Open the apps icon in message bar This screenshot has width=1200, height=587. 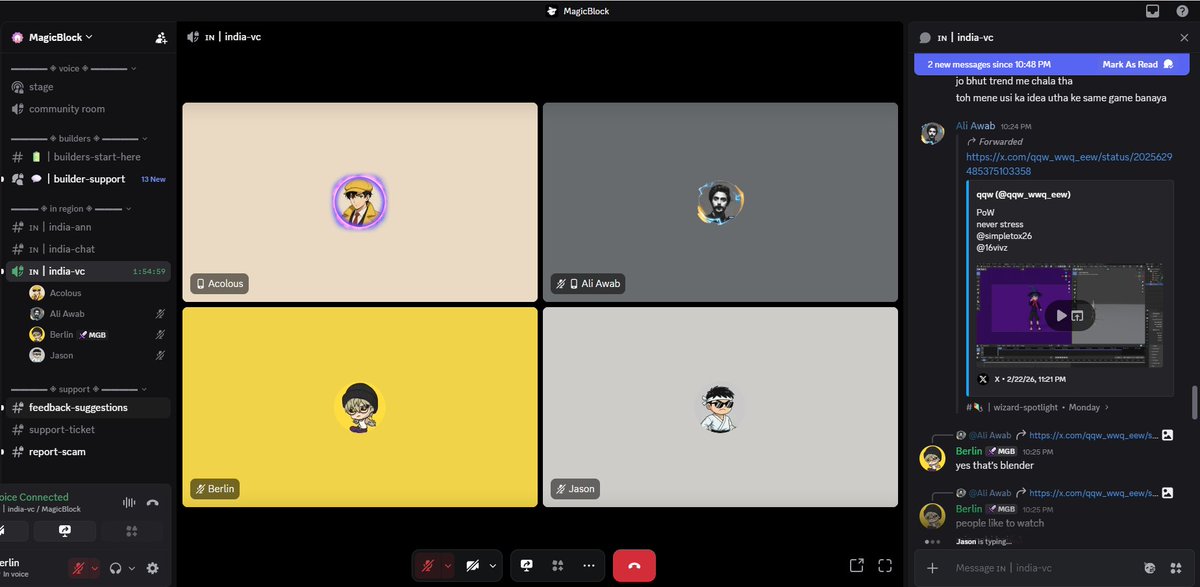(1176, 568)
